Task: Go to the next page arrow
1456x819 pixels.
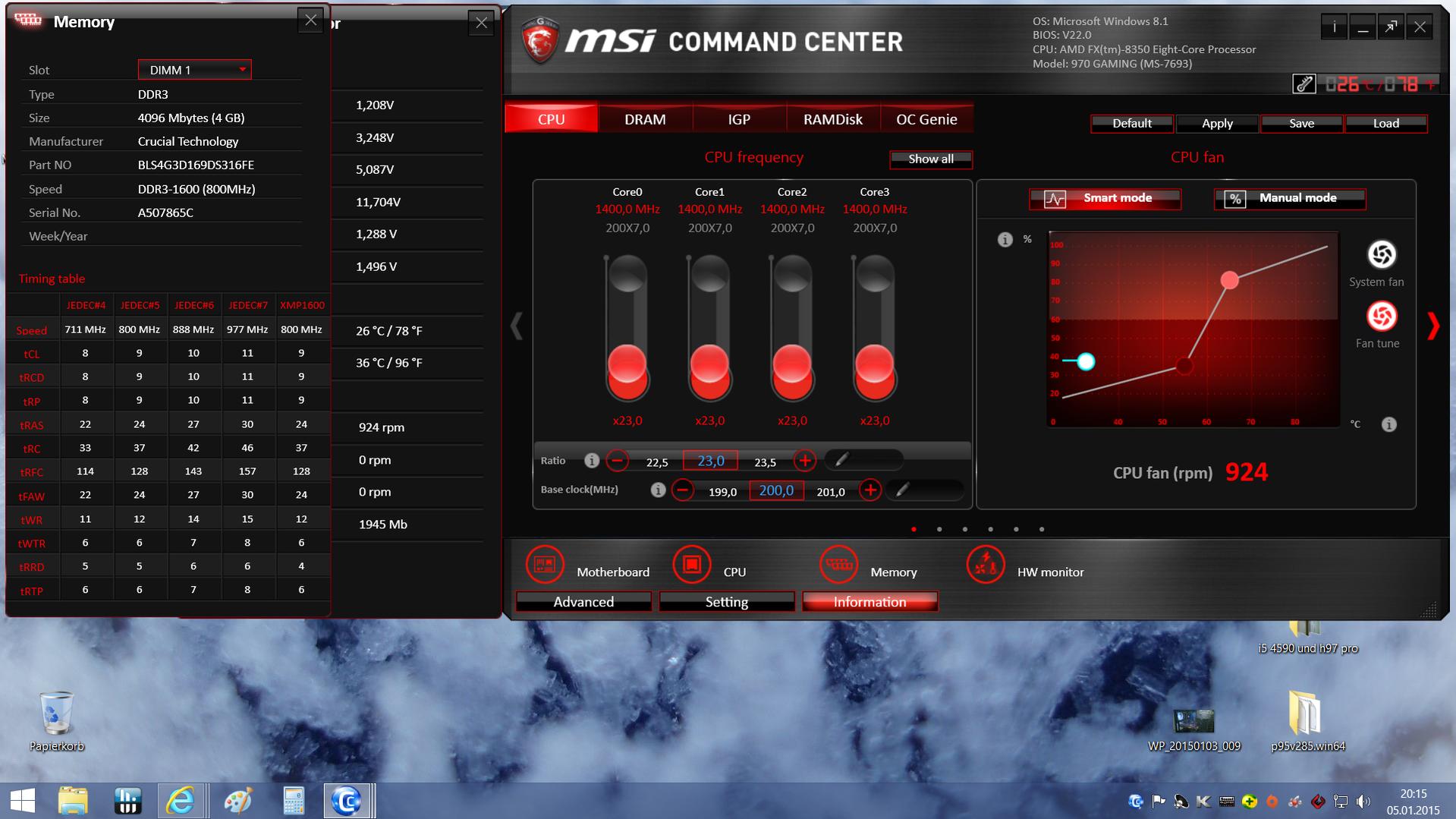Action: point(1433,326)
